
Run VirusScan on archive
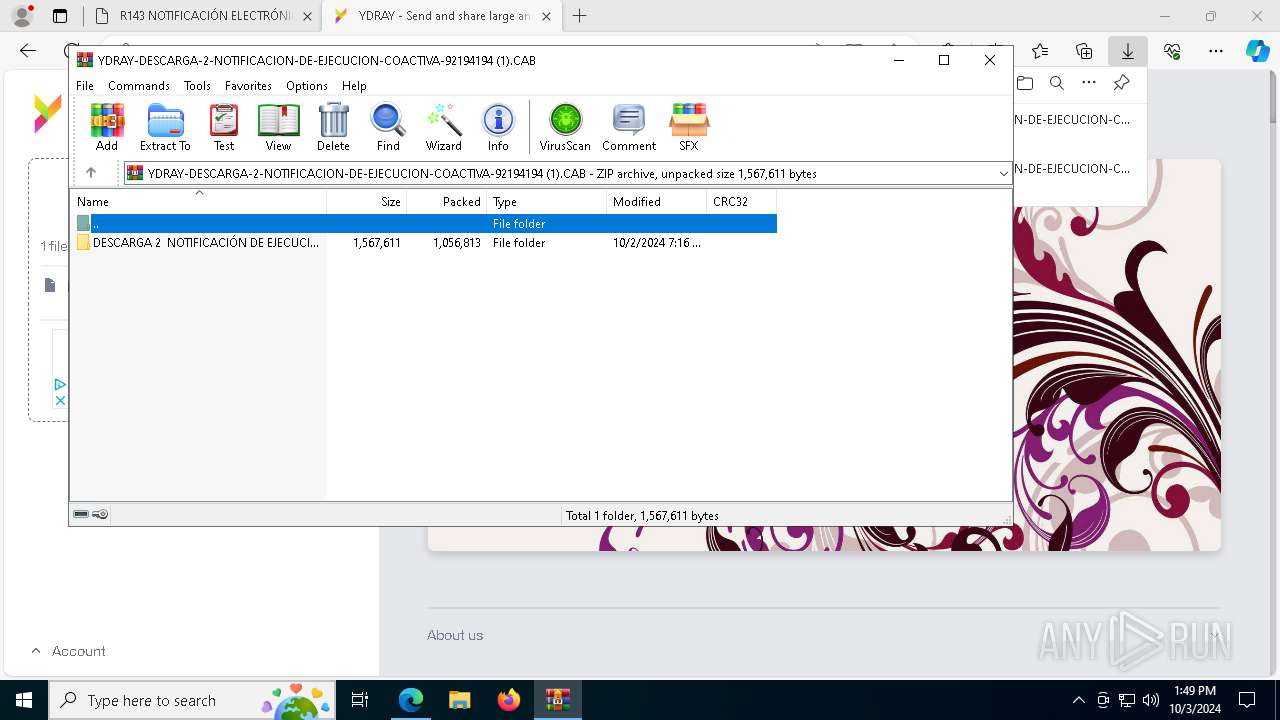(x=565, y=127)
